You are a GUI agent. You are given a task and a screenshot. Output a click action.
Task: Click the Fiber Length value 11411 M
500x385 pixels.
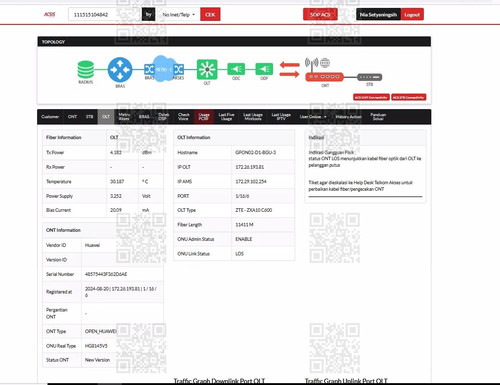click(244, 225)
